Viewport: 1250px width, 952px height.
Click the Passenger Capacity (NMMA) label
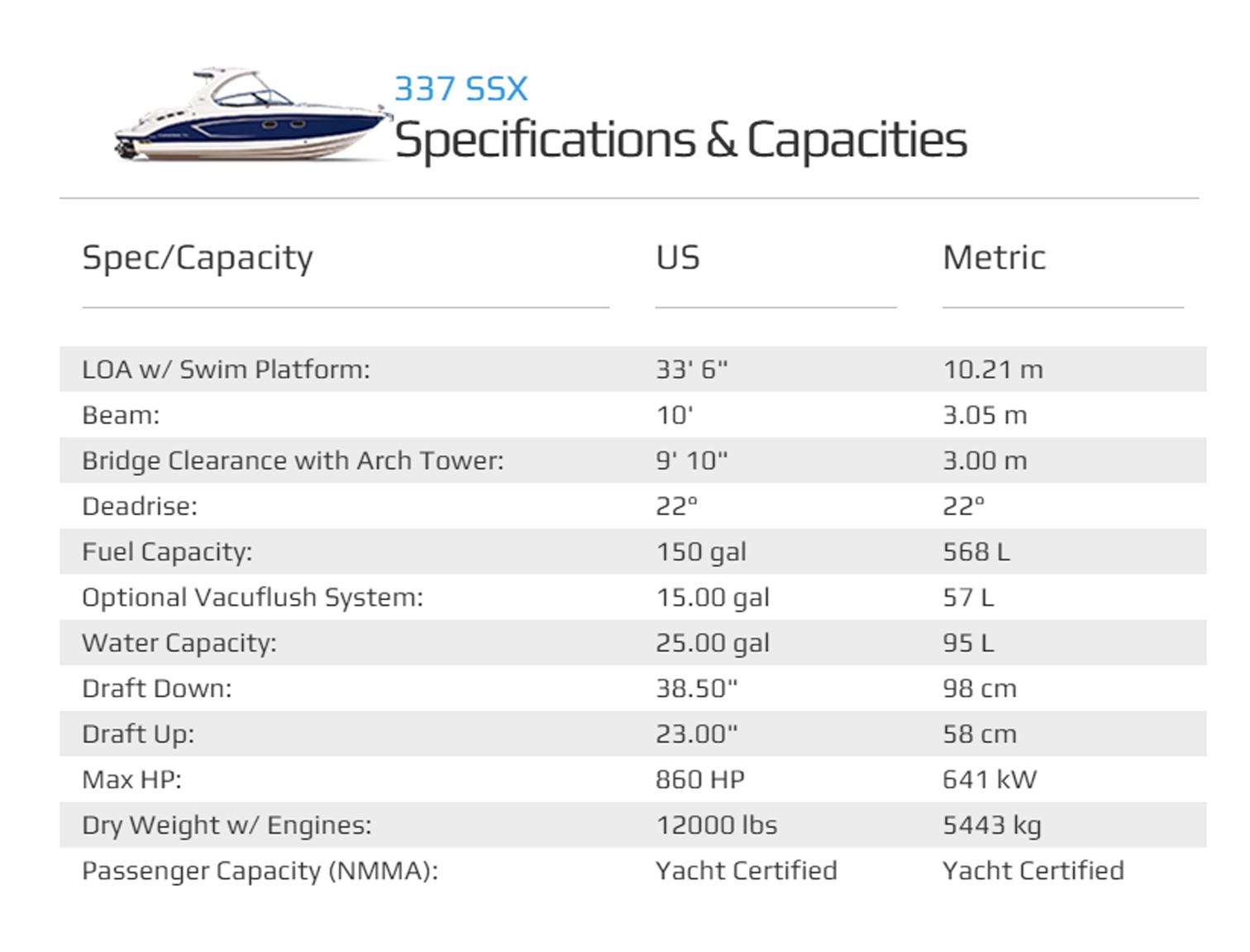coord(260,871)
